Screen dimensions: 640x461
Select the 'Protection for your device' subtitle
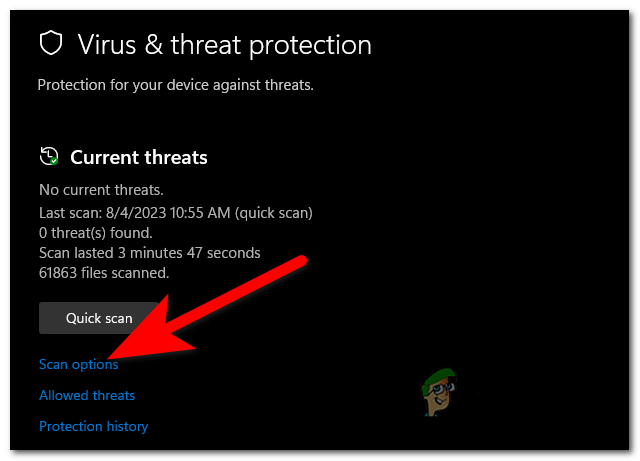coord(176,85)
